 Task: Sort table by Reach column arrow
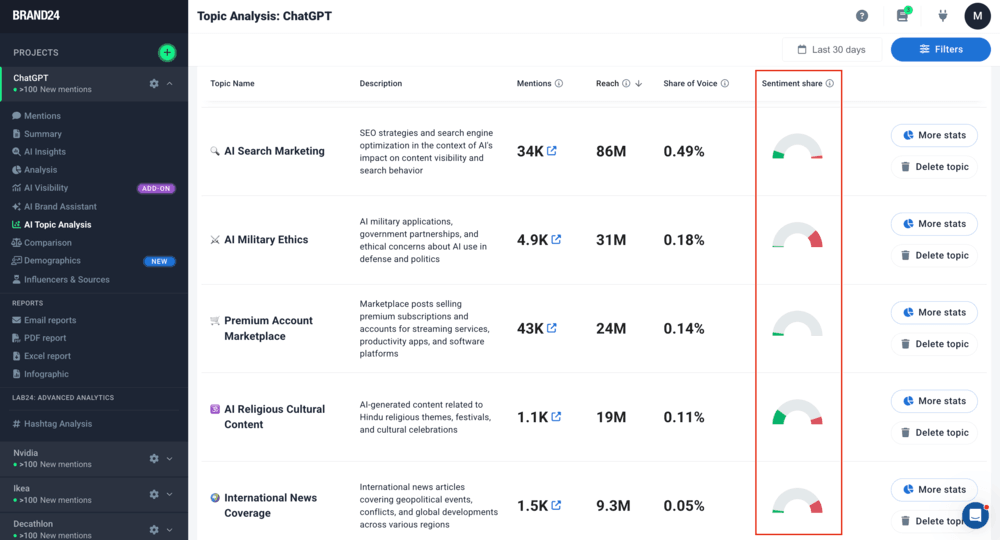[639, 84]
